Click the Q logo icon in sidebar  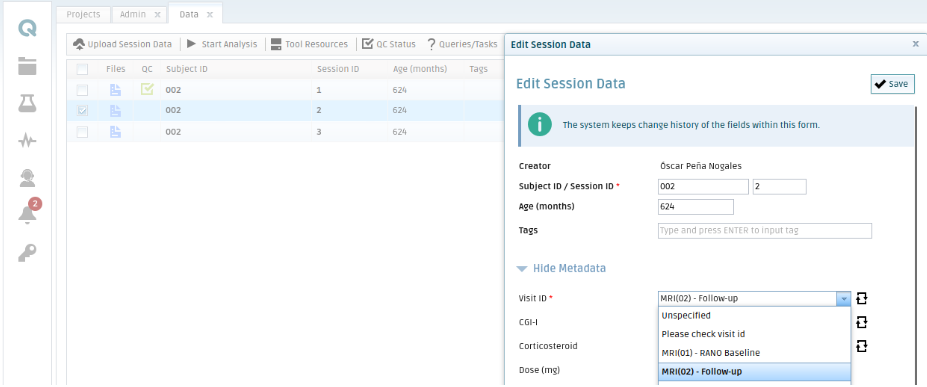click(27, 28)
